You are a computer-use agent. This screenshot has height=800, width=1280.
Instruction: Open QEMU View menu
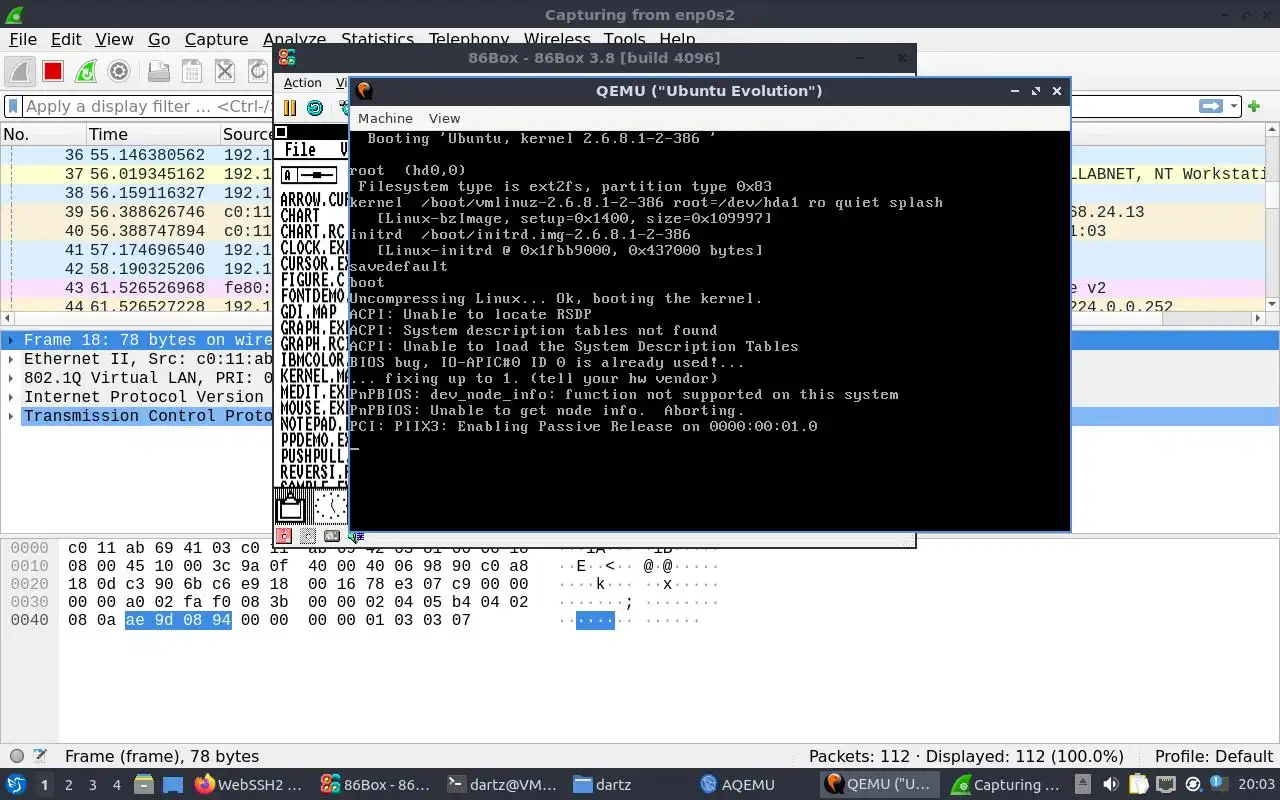coord(444,118)
